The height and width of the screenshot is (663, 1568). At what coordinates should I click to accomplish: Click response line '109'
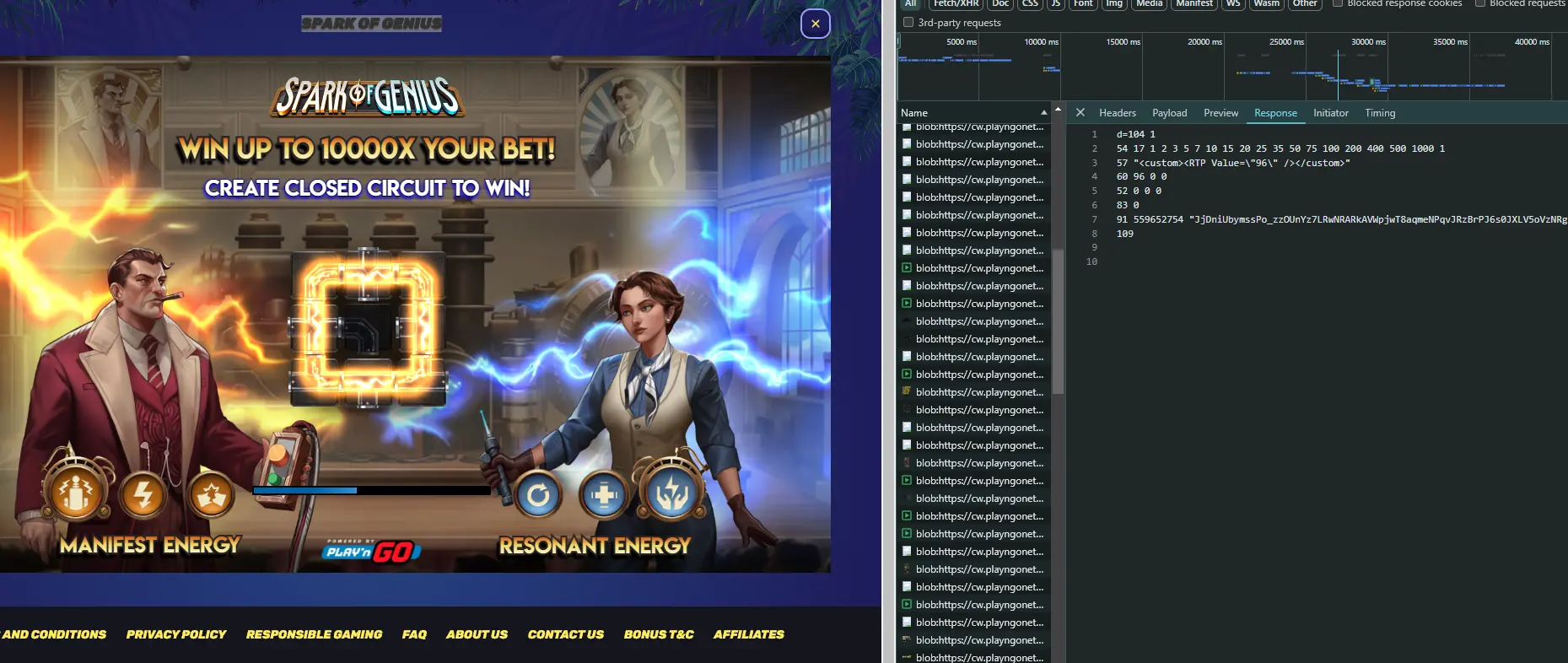[x=1125, y=234]
